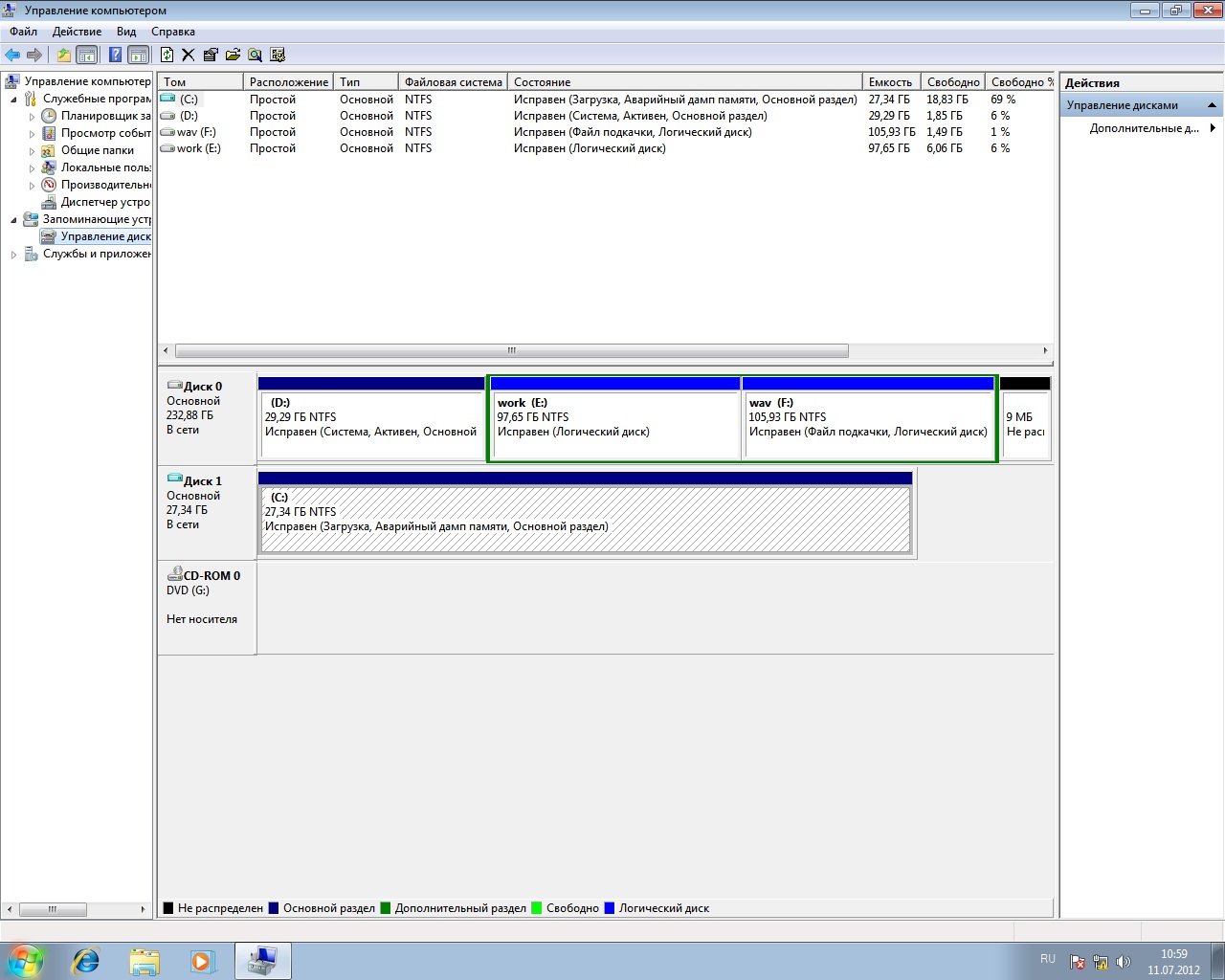Open the Windows Start menu
Viewport: 1225px width, 980px height.
26,960
